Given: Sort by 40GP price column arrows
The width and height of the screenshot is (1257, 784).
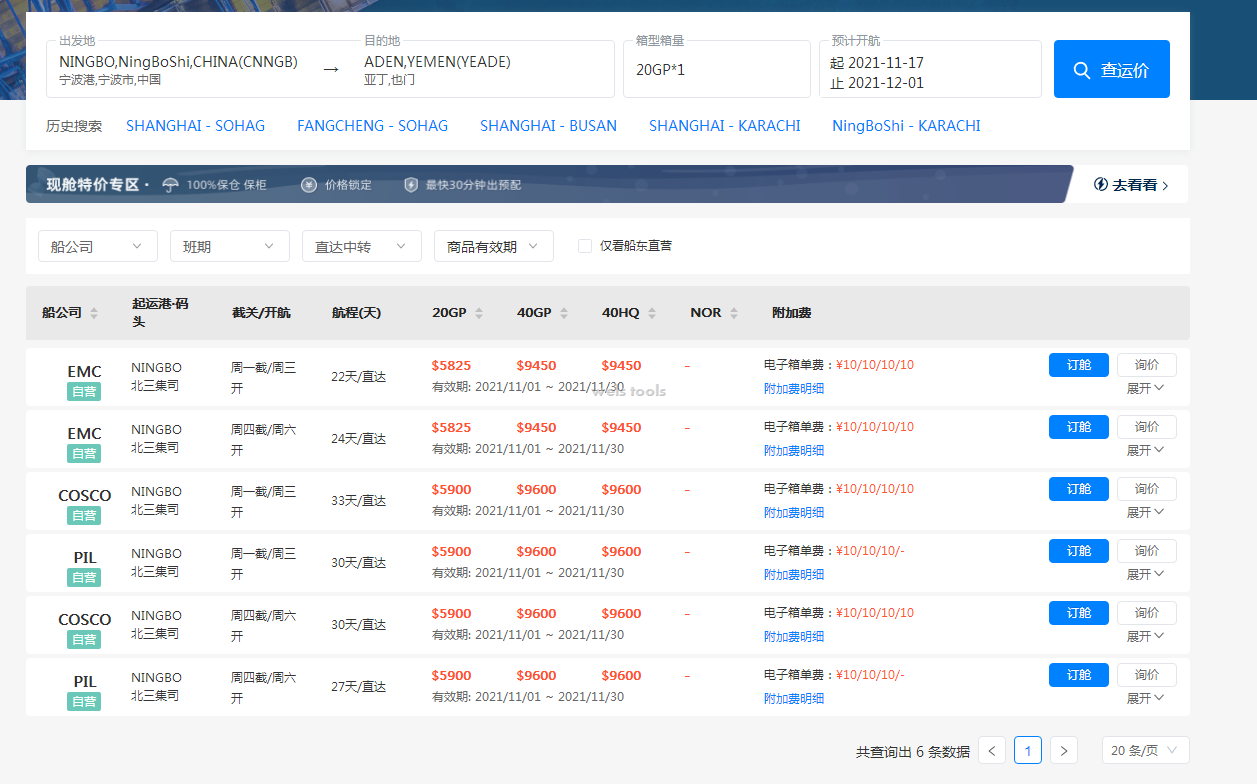Looking at the screenshot, I should pos(564,313).
